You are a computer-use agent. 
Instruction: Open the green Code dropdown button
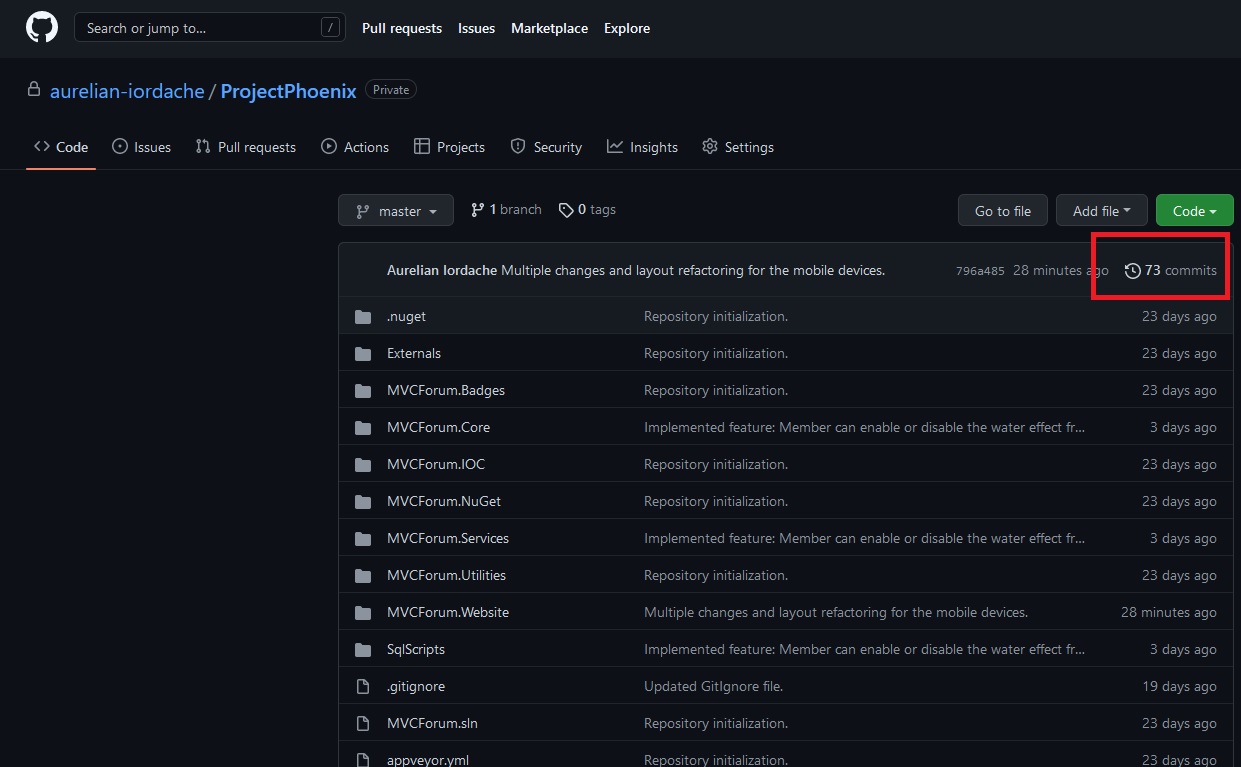1195,211
